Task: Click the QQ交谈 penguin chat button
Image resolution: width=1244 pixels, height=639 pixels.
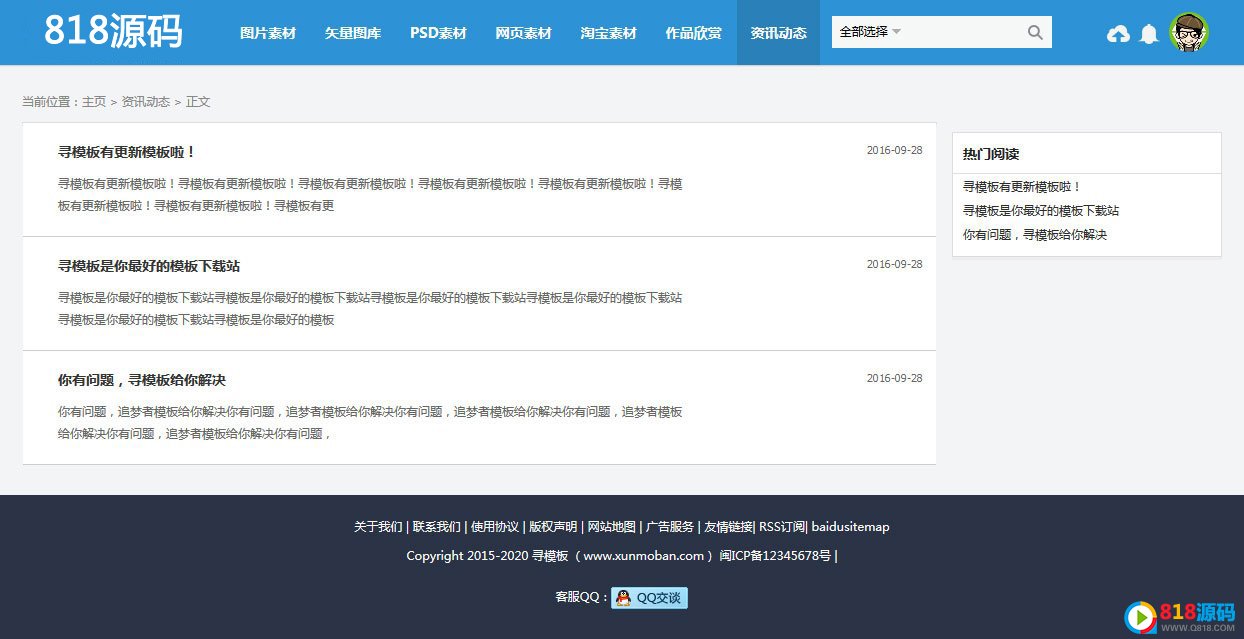Action: [x=649, y=598]
